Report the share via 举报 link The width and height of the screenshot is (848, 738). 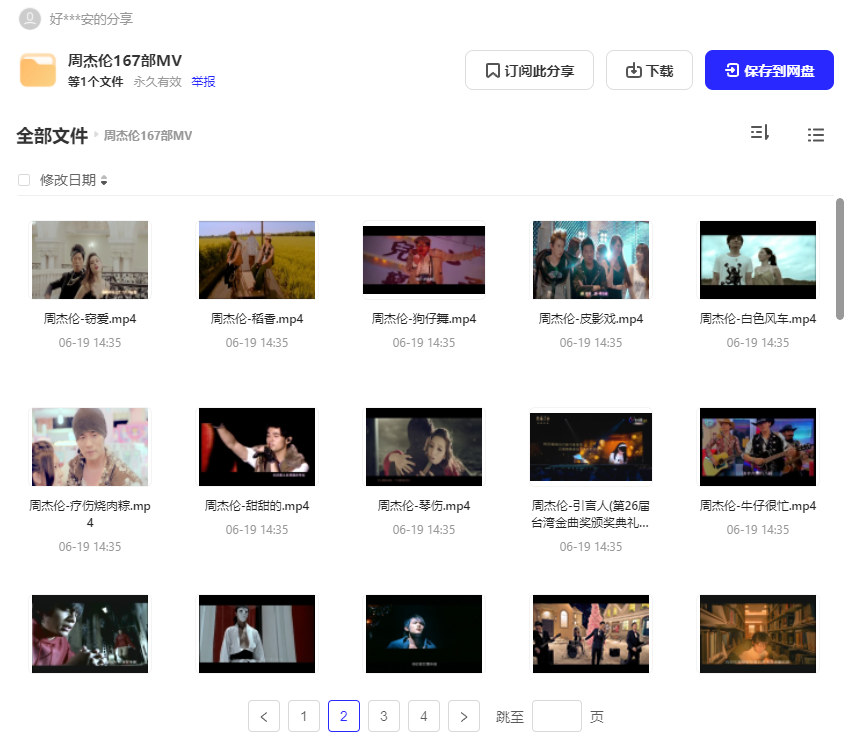203,82
